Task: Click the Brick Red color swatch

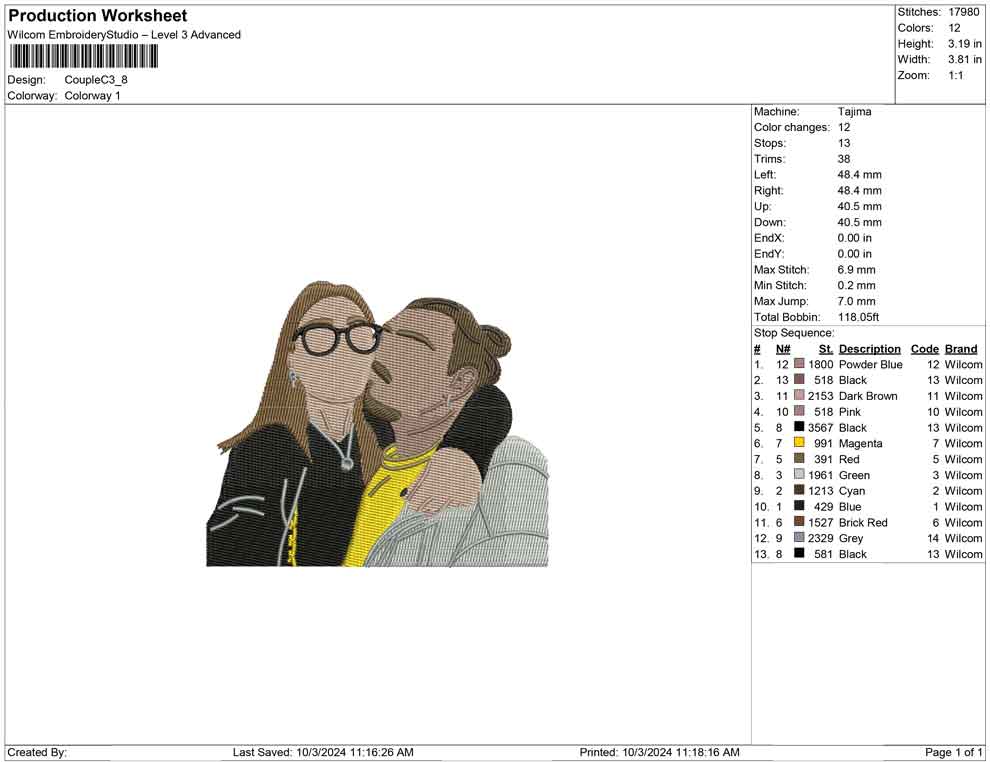Action: coord(799,522)
